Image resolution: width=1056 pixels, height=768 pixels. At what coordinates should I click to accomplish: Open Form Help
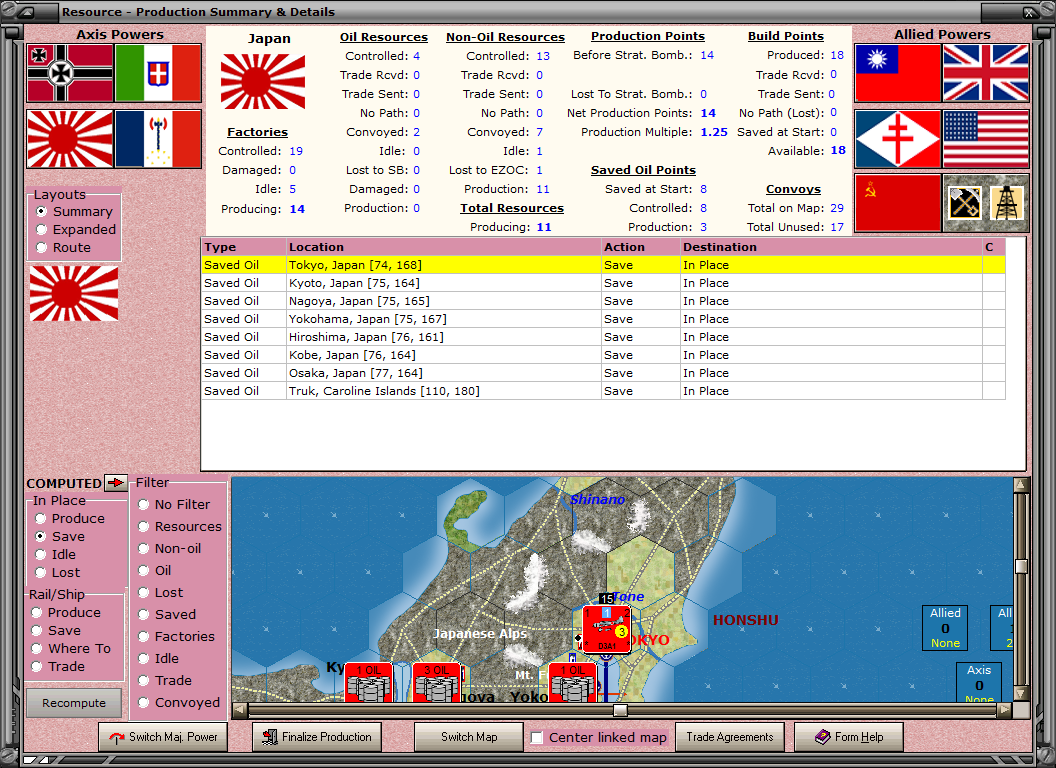849,737
